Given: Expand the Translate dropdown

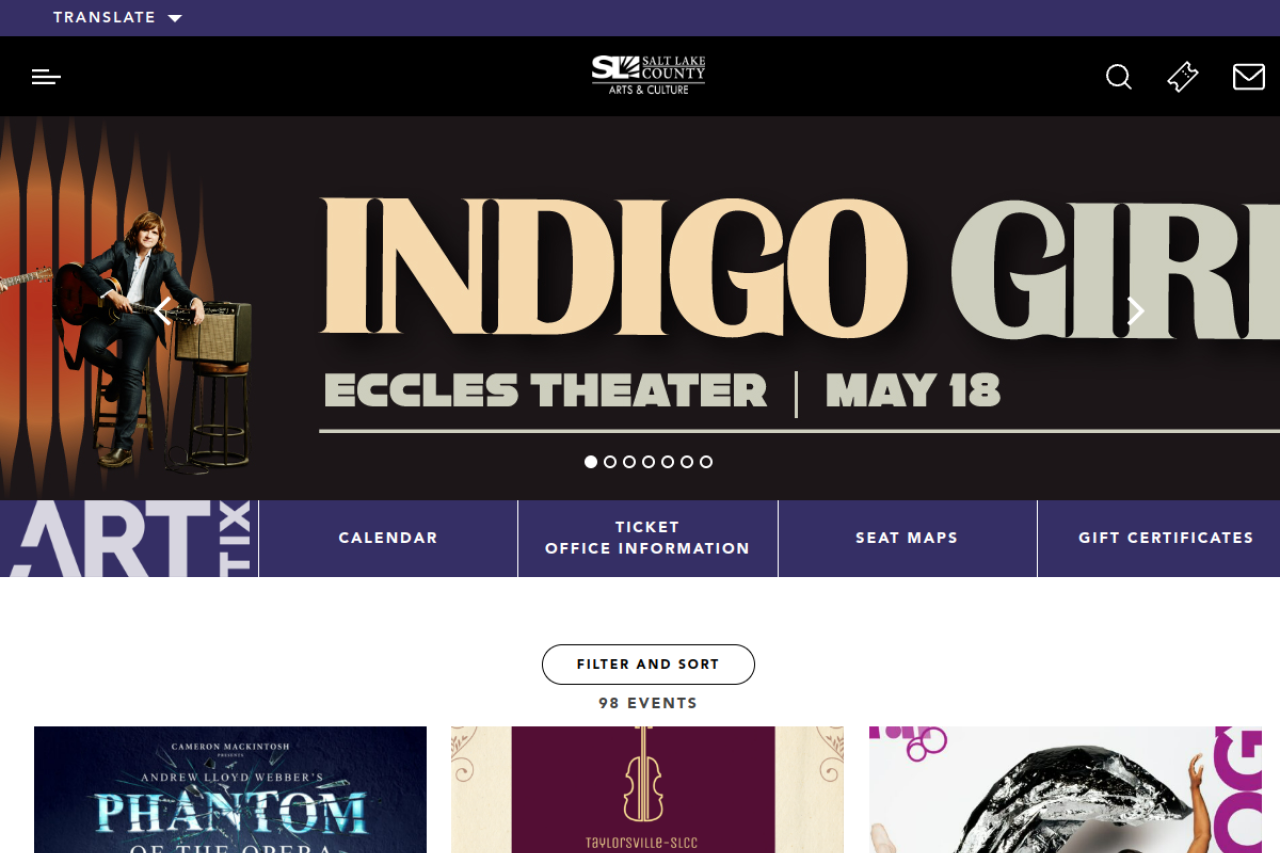Looking at the screenshot, I should click(118, 17).
